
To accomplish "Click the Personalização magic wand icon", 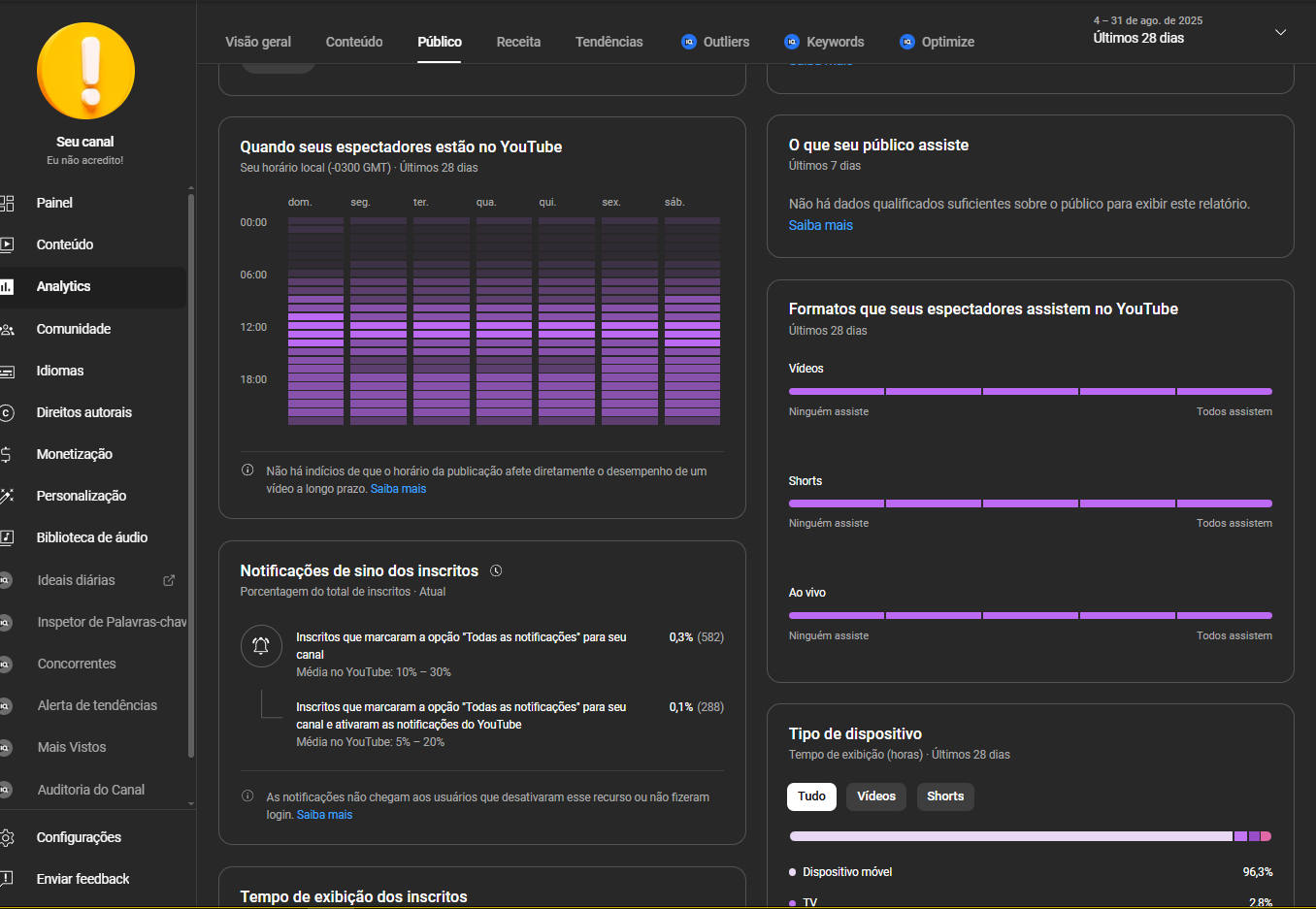I will [x=7, y=496].
